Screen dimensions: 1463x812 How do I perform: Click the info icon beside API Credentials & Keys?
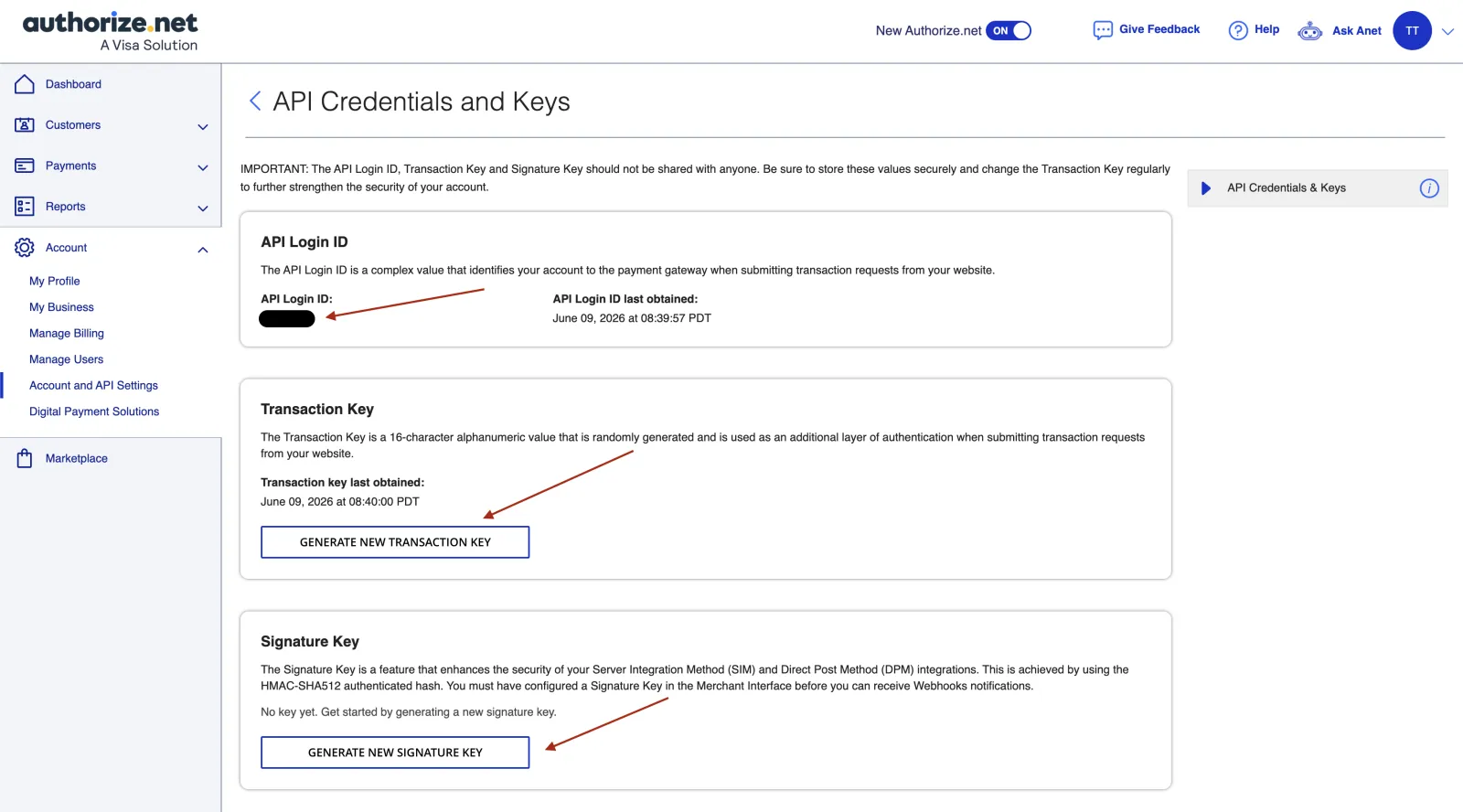(1429, 188)
